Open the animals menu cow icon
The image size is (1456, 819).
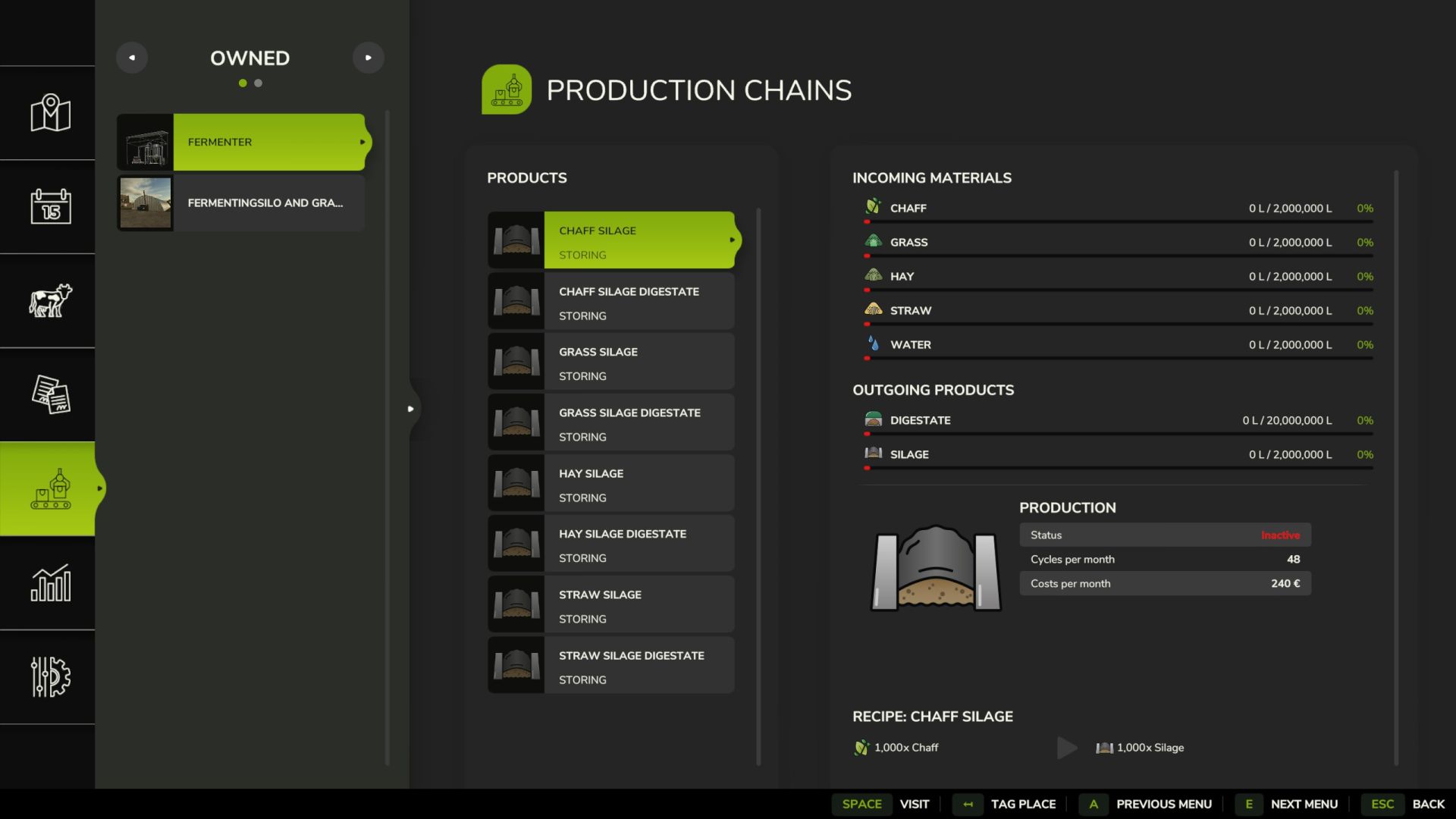tap(50, 300)
